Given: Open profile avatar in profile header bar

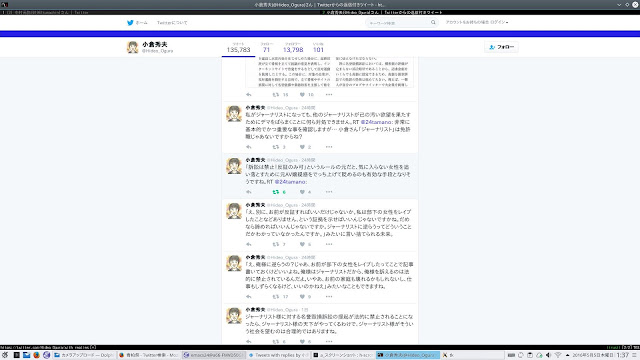Looking at the screenshot, I should 133,47.
